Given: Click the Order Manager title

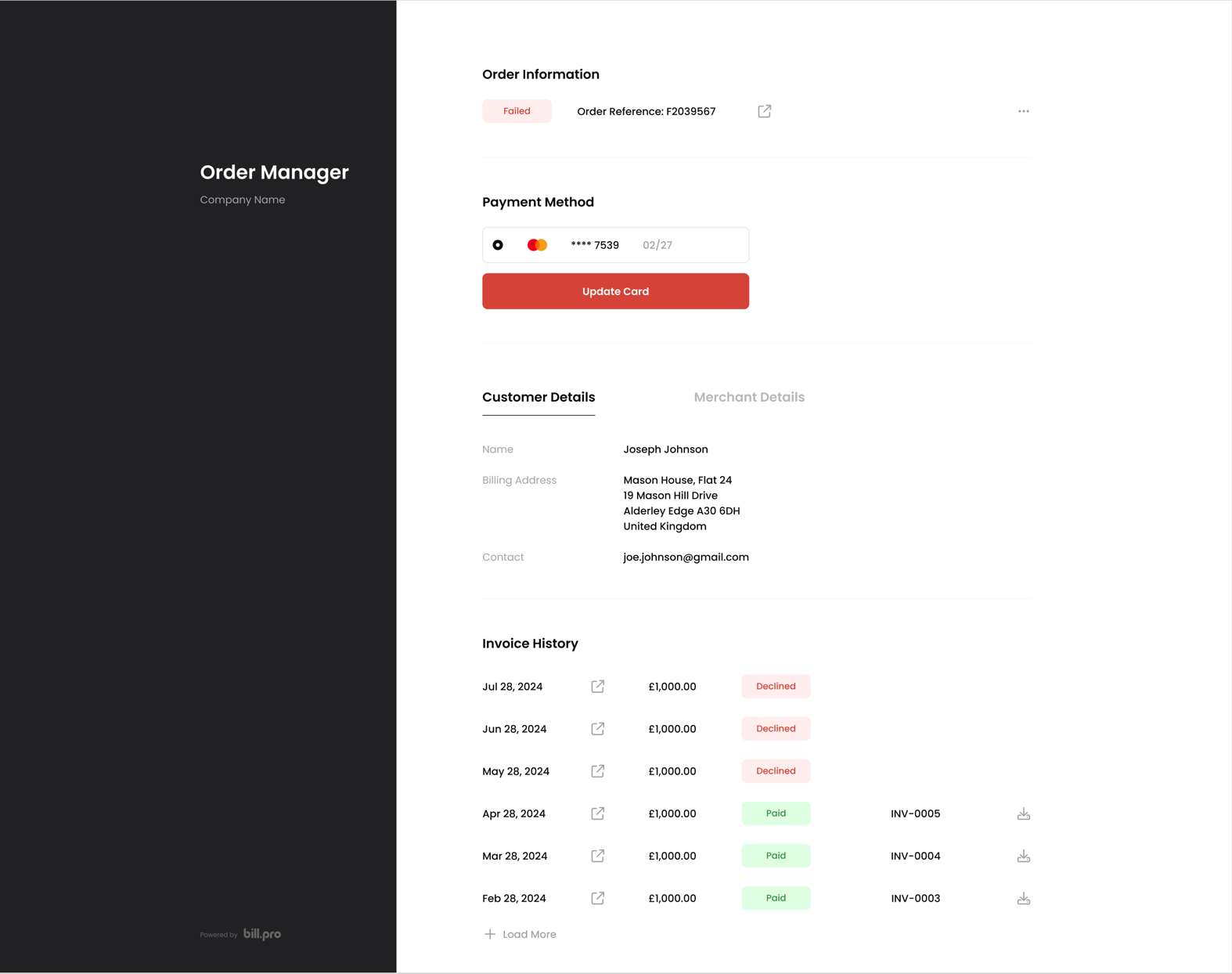Looking at the screenshot, I should point(274,172).
